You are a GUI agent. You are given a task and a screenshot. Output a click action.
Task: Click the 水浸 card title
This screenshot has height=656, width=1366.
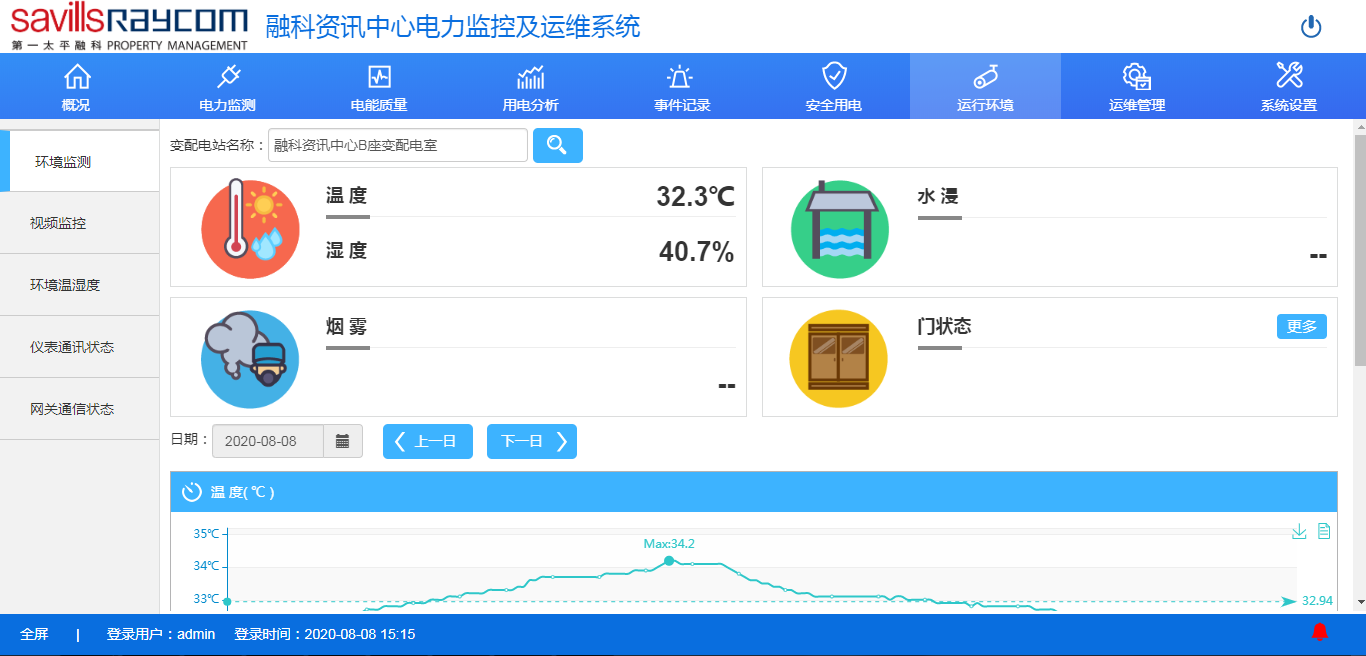click(938, 197)
